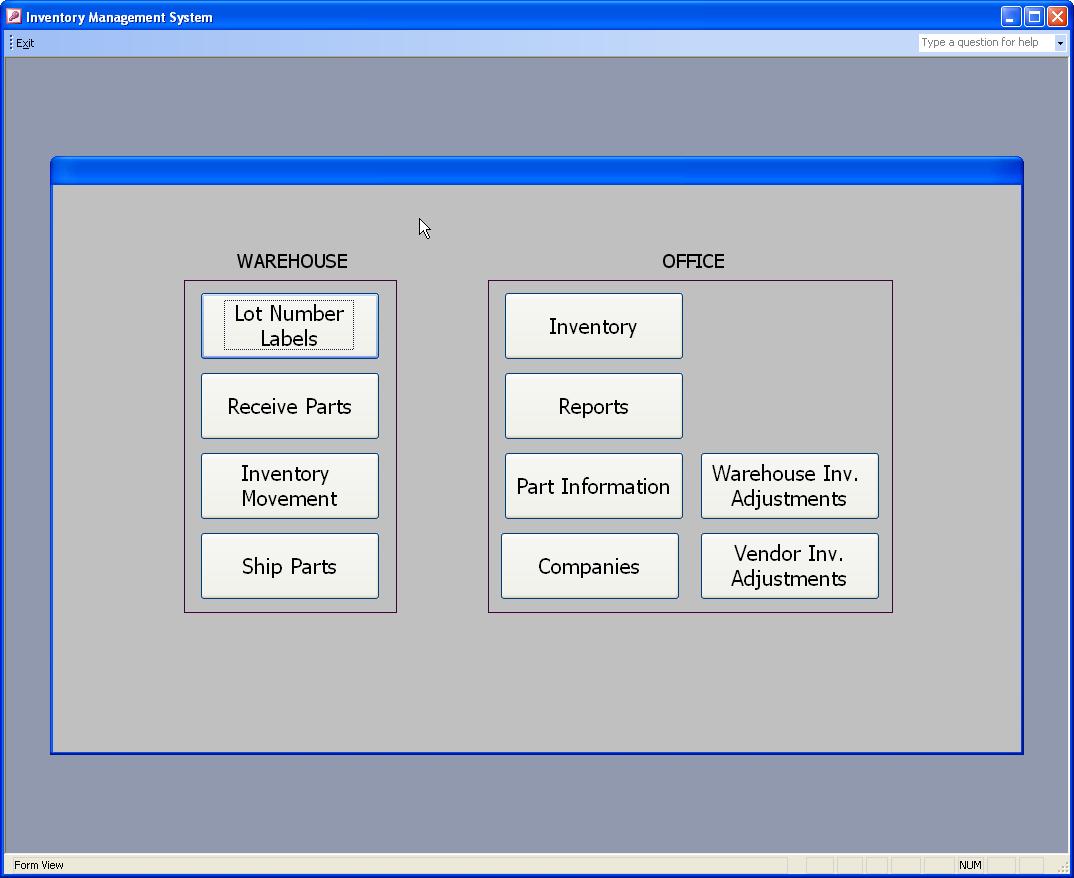Restore down the application window

1034,16
